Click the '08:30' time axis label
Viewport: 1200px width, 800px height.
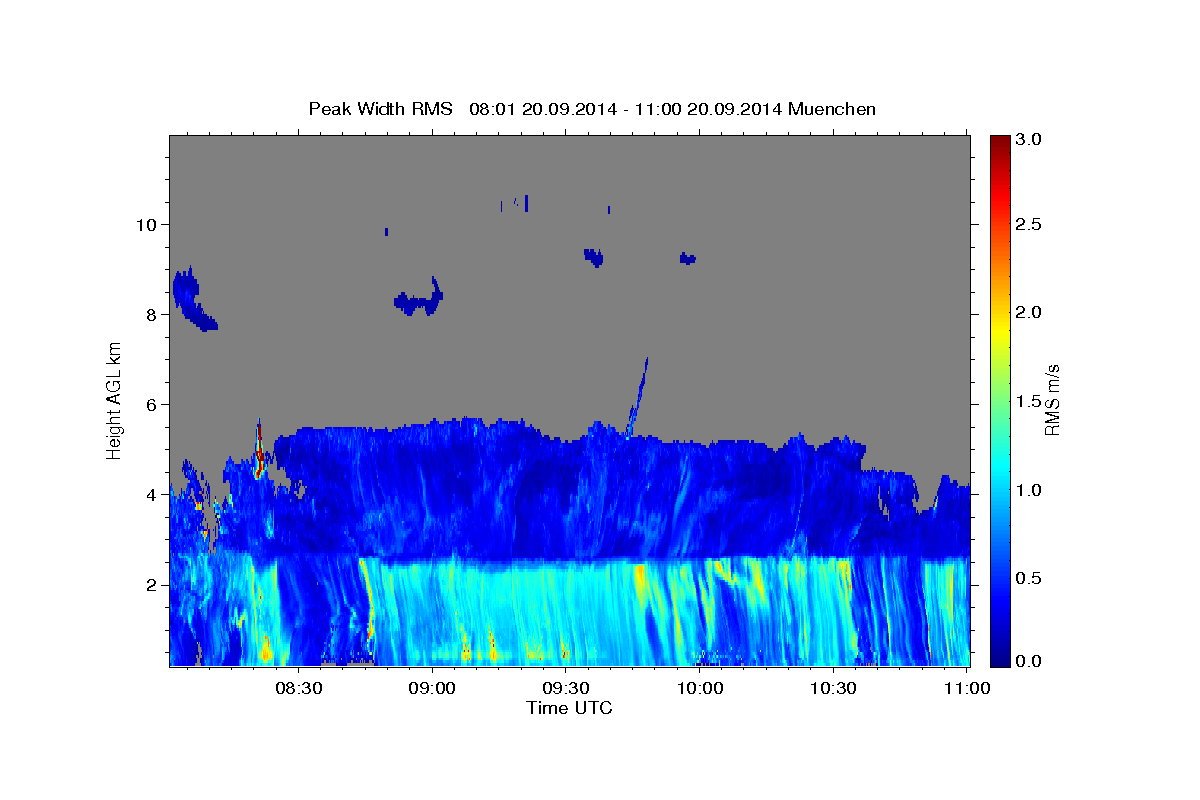(299, 689)
